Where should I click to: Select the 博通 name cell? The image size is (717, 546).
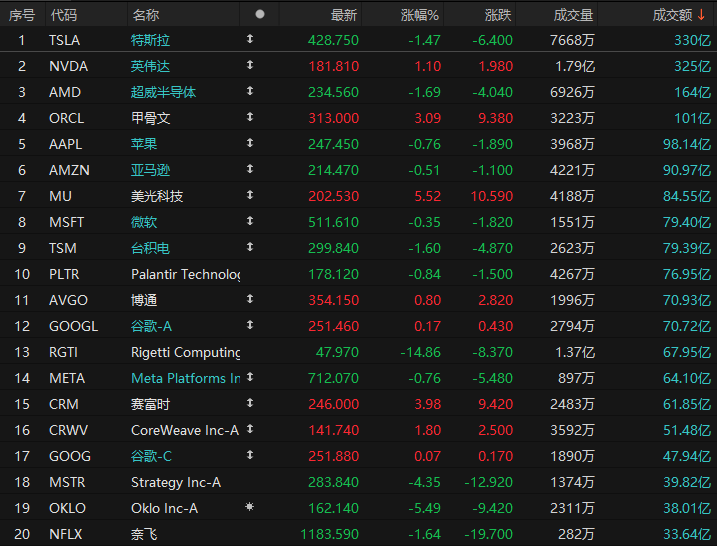click(x=144, y=300)
